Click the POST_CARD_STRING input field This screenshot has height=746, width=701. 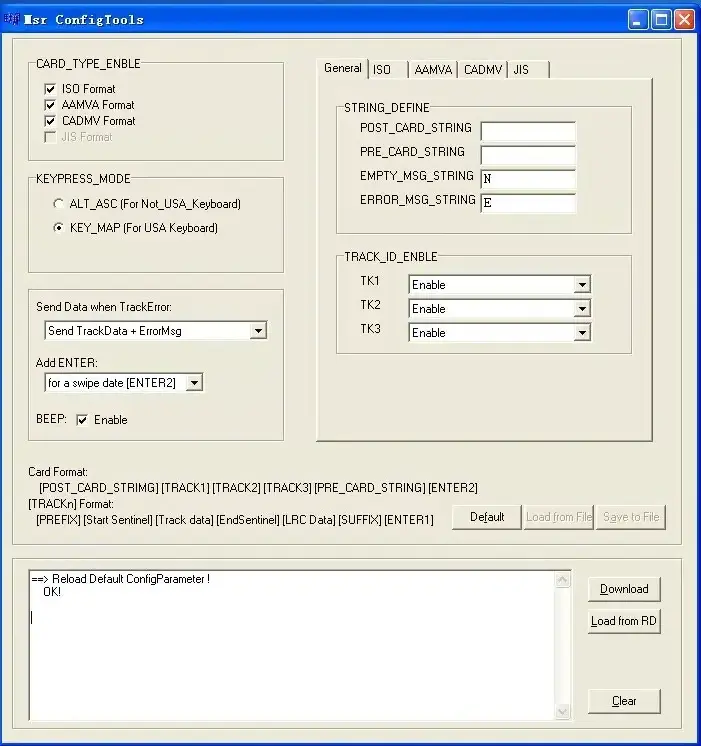tap(528, 132)
